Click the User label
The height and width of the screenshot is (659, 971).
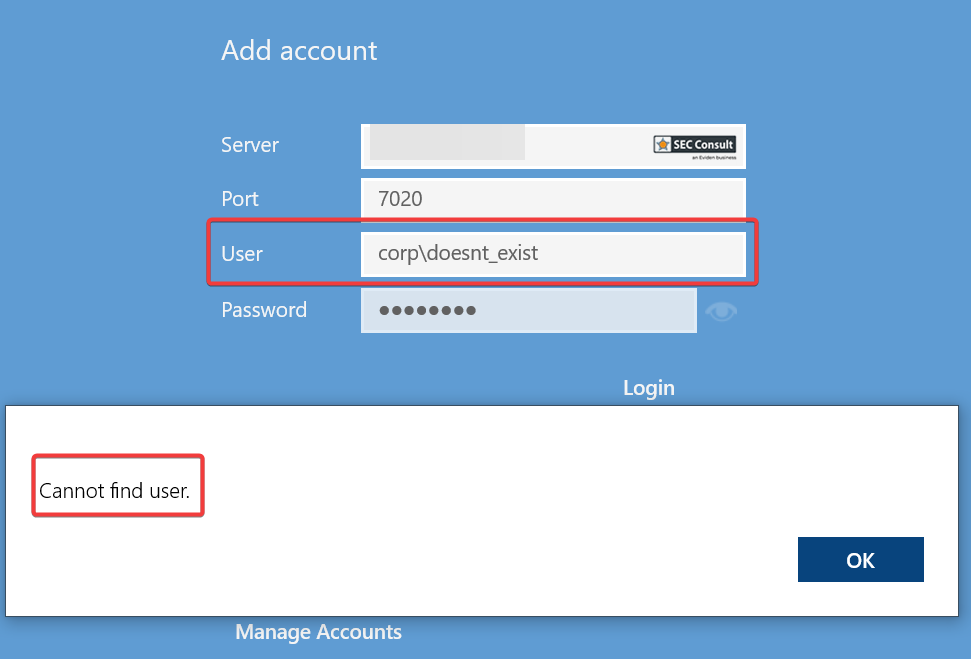pos(242,254)
